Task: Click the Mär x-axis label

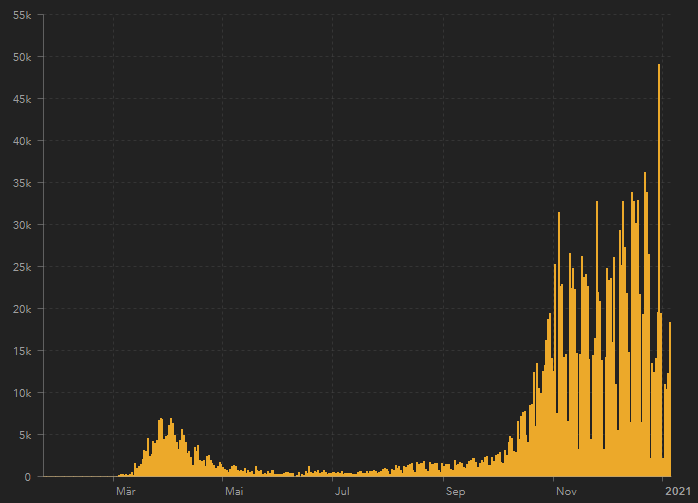Action: coord(126,491)
